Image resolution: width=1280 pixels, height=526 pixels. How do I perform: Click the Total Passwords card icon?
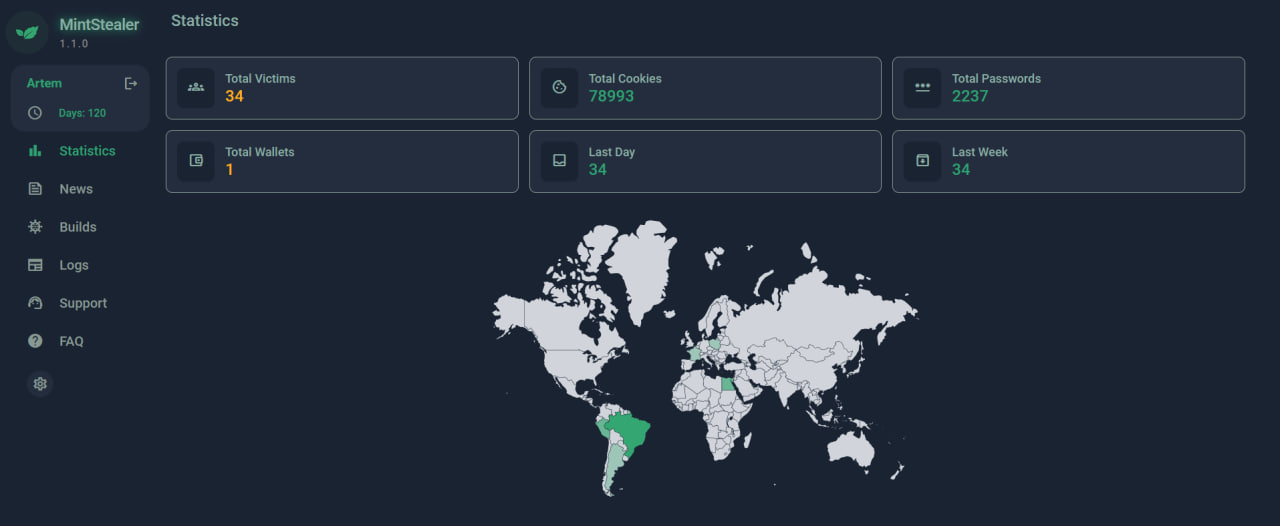pyautogui.click(x=922, y=88)
